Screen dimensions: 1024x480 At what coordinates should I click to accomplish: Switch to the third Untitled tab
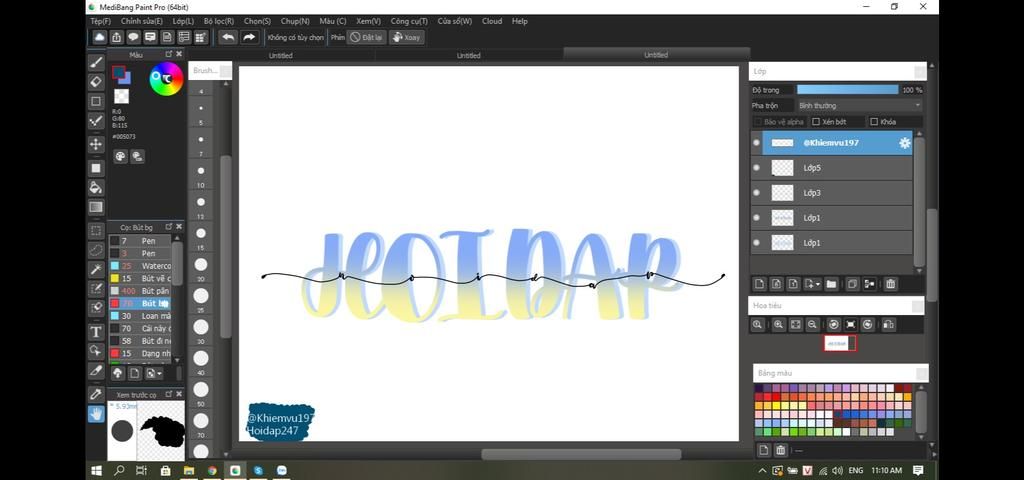(656, 56)
